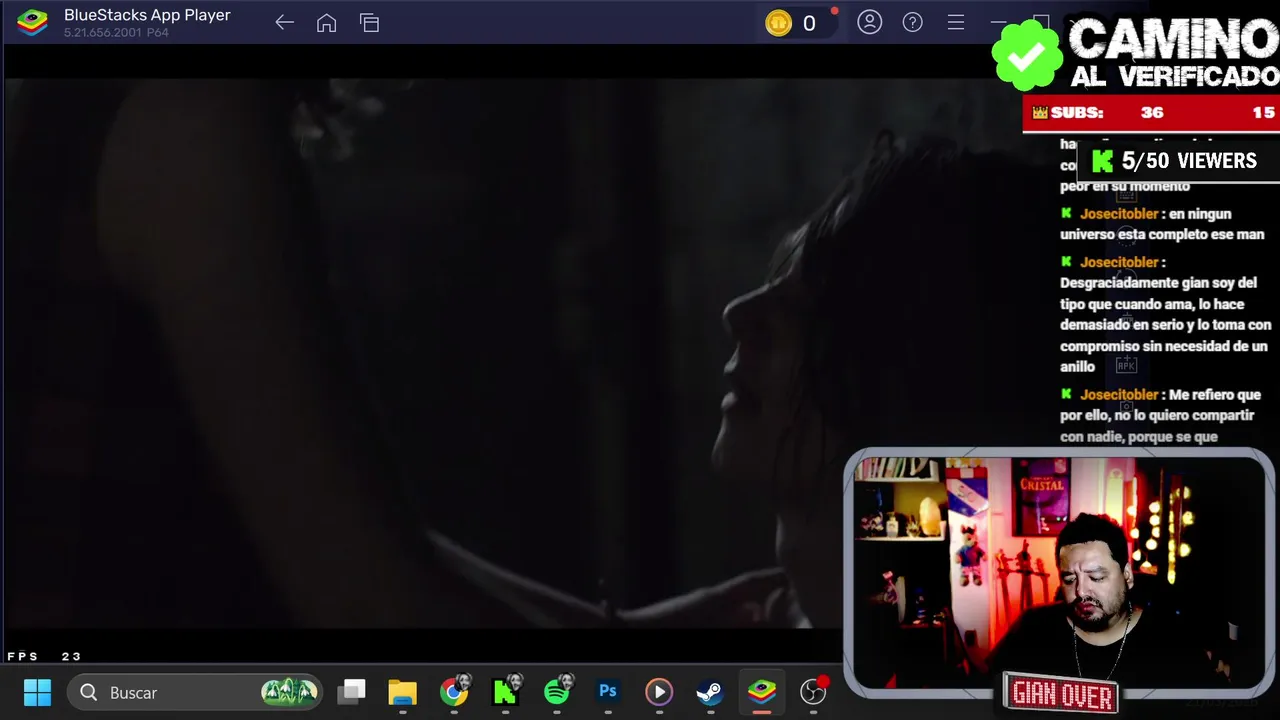Click the gold coin icon in BlueStacks
Image resolution: width=1280 pixels, height=720 pixels.
778,23
